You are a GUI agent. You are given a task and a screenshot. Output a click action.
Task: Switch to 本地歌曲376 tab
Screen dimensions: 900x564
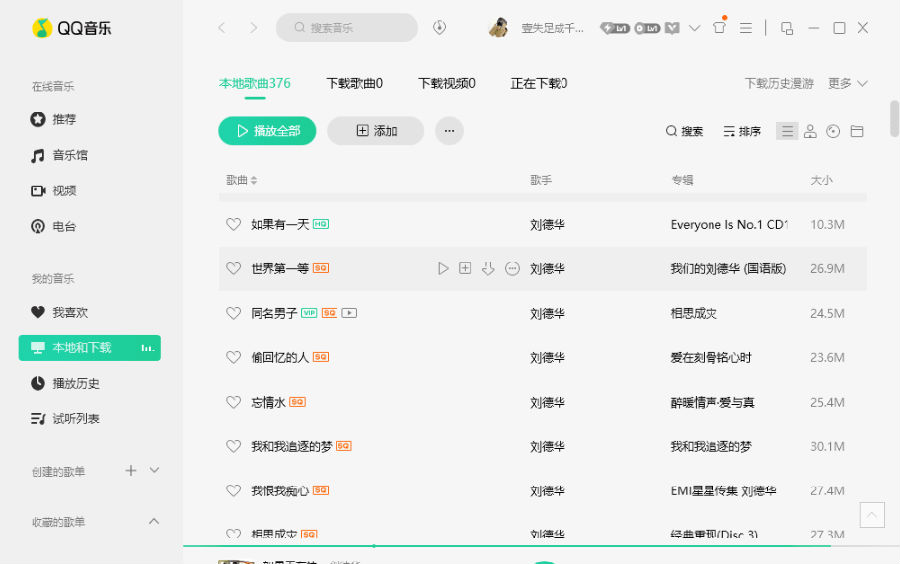pyautogui.click(x=255, y=83)
